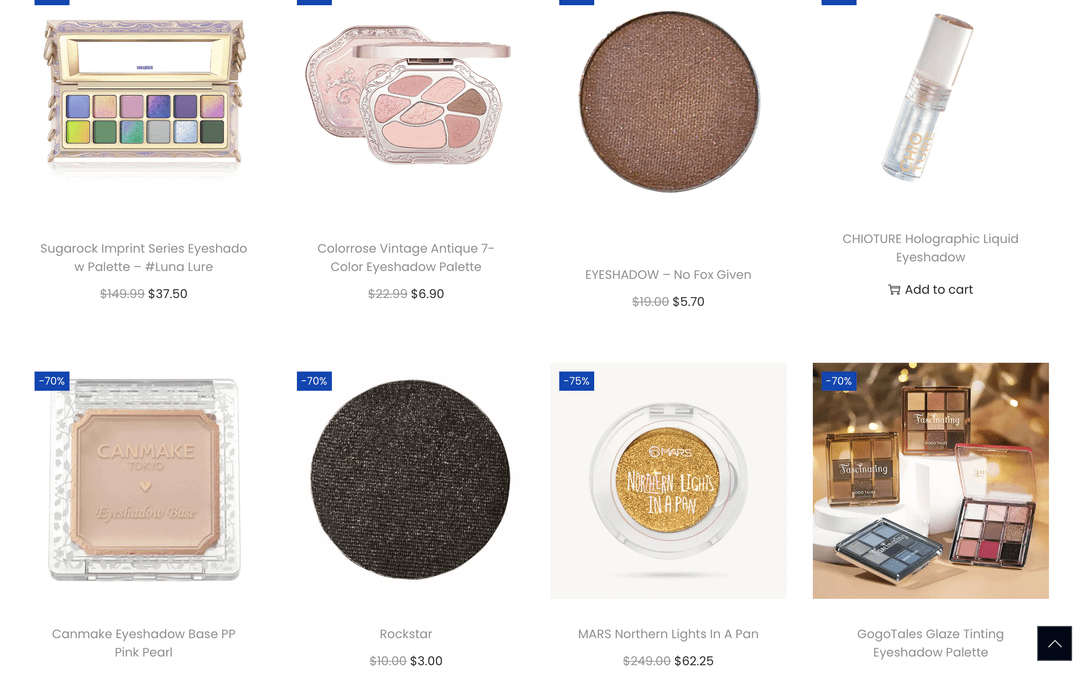Open the Colorrose Vintage Antique 7-Color title link
The image size is (1080, 674).
click(406, 257)
